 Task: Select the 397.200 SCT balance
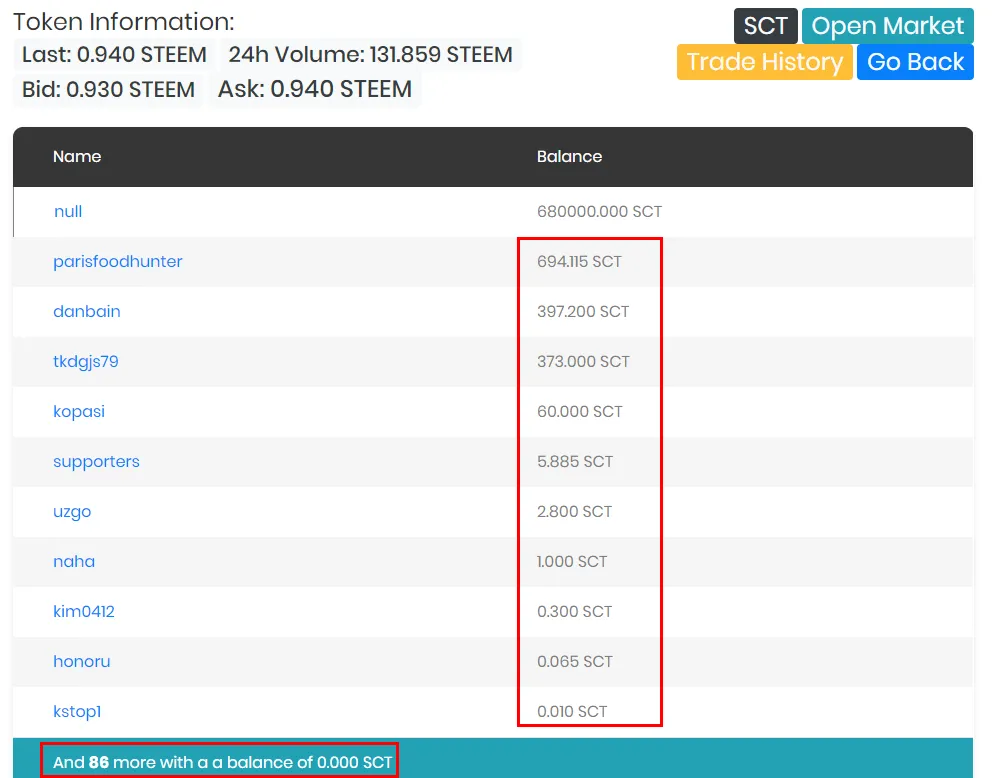point(583,312)
